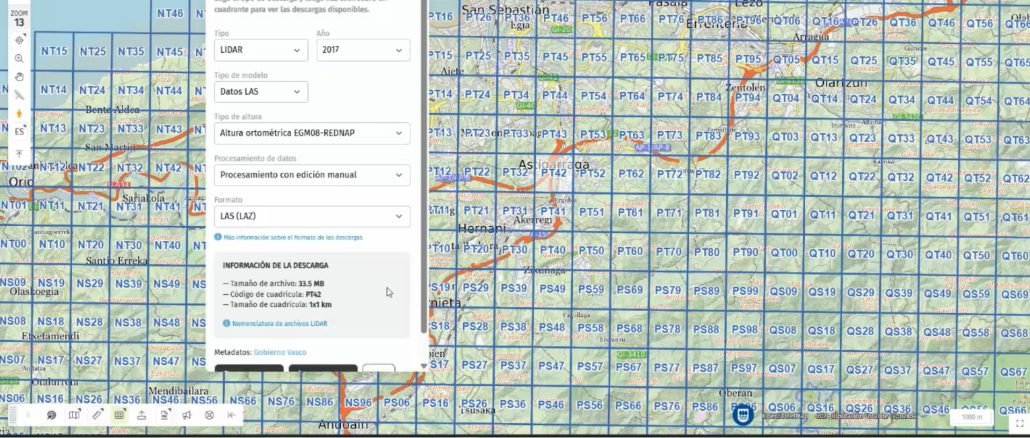
Task: Open the draw pencil tool
Action: point(97,415)
